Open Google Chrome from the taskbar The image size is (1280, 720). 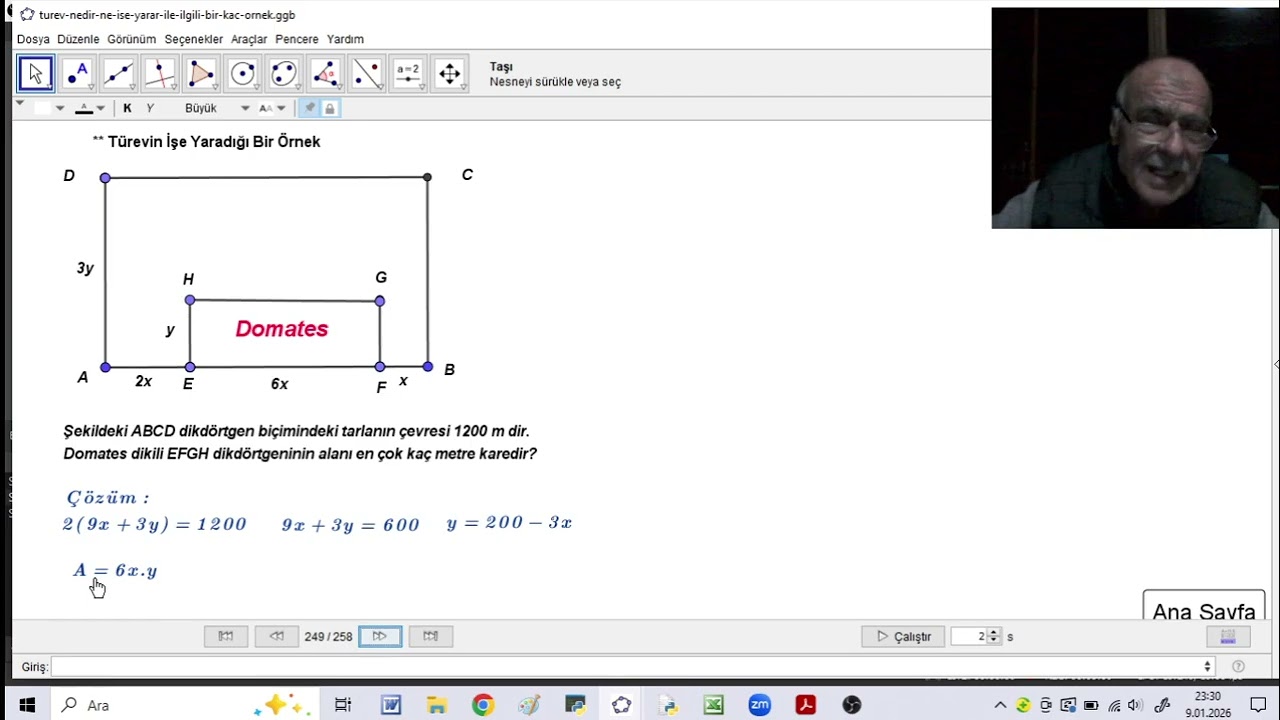[x=483, y=705]
